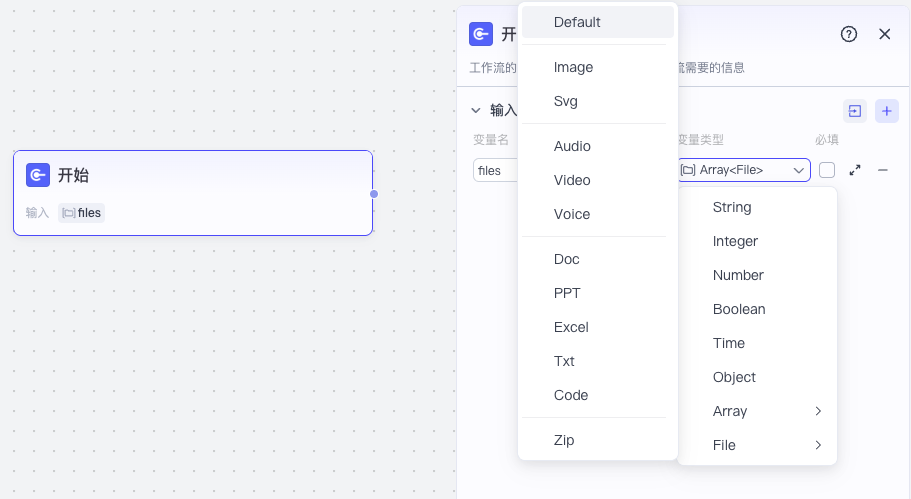Select Boolean as the variable type
This screenshot has height=499, width=911.
[739, 309]
